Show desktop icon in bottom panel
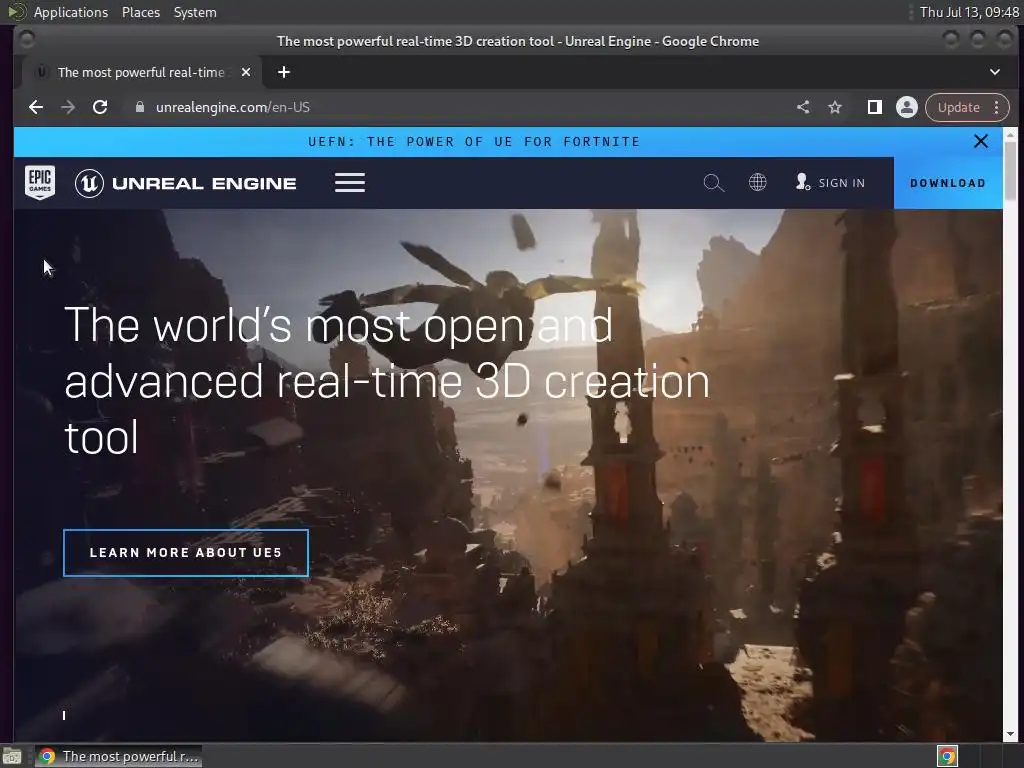 coord(12,756)
